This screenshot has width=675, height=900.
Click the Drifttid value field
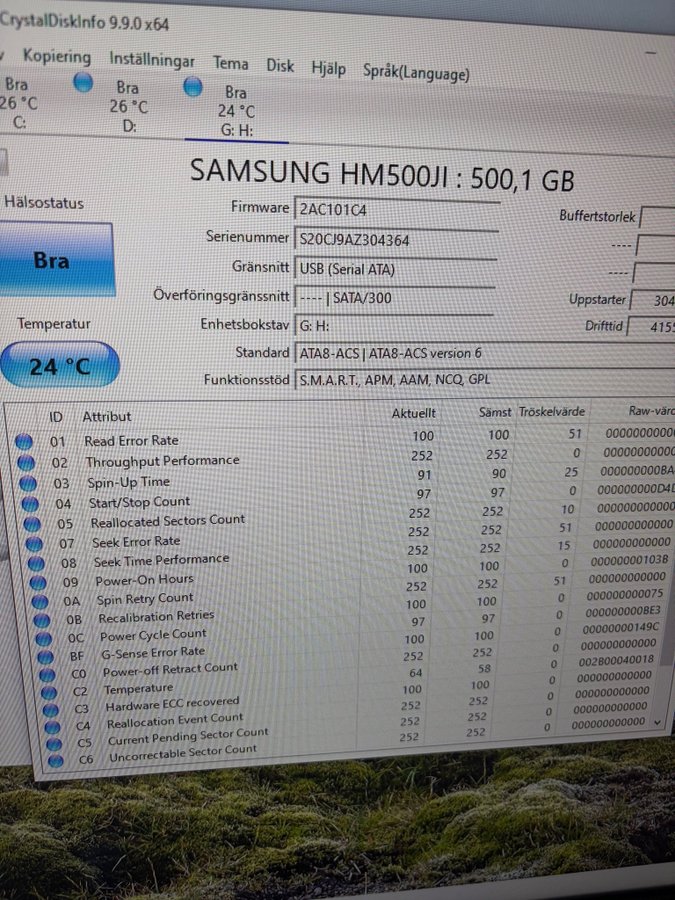point(651,326)
